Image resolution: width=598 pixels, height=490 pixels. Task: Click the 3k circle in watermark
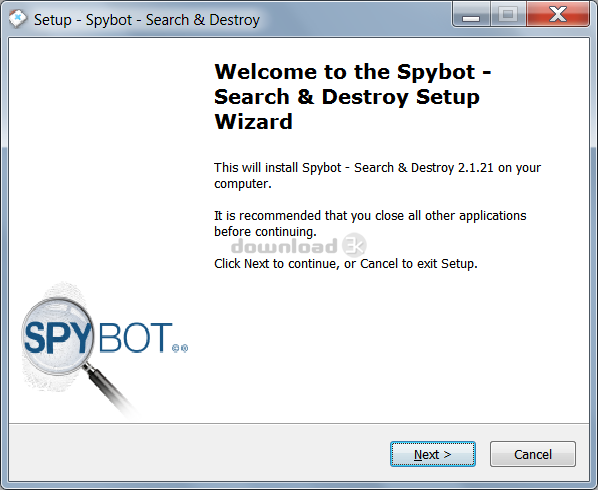354,245
